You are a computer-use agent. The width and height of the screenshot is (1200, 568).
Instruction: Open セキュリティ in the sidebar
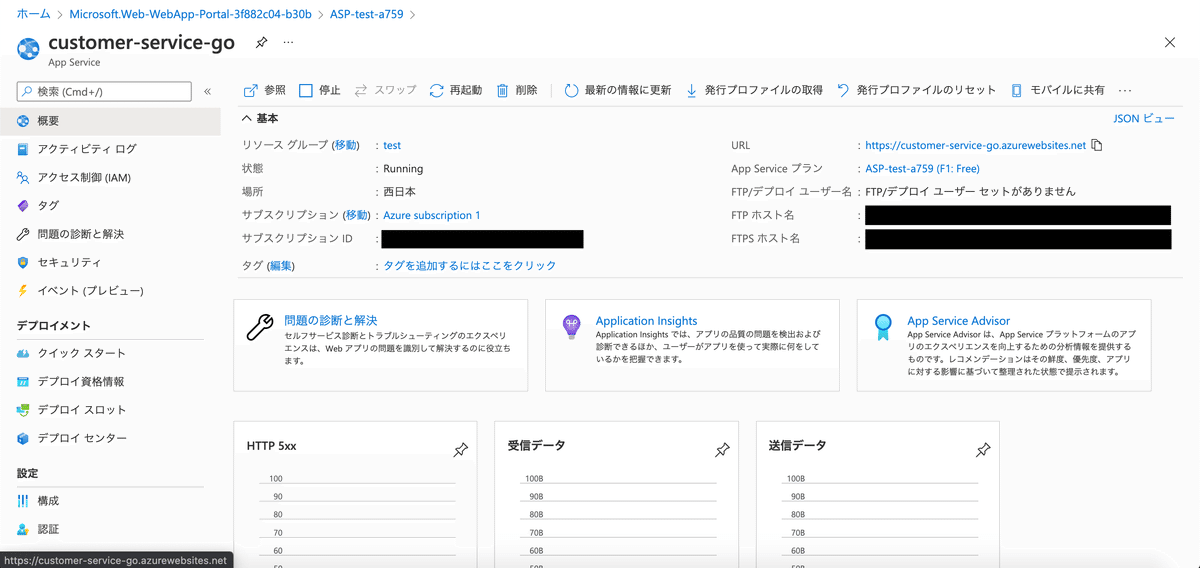tap(110, 262)
